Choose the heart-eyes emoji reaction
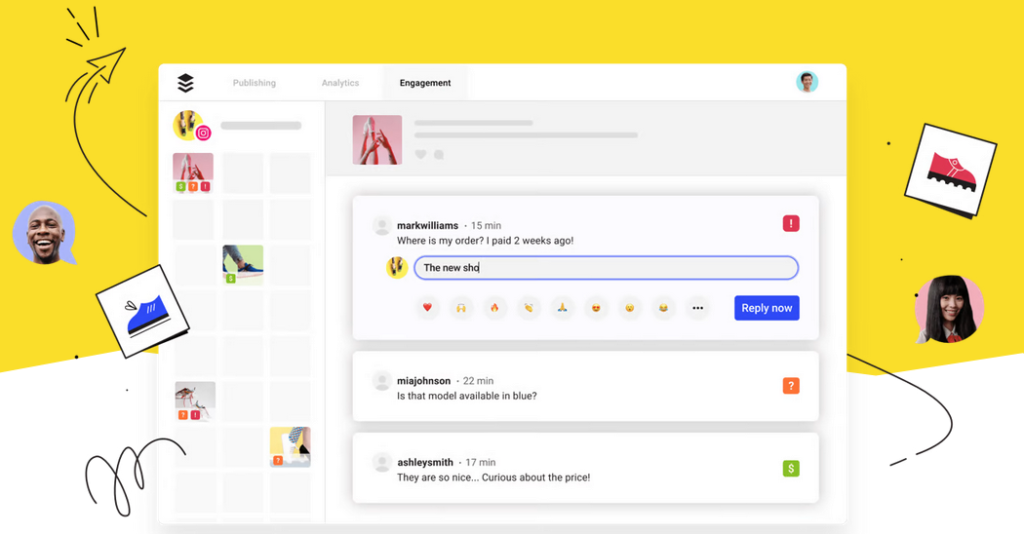The image size is (1024, 534). click(596, 308)
